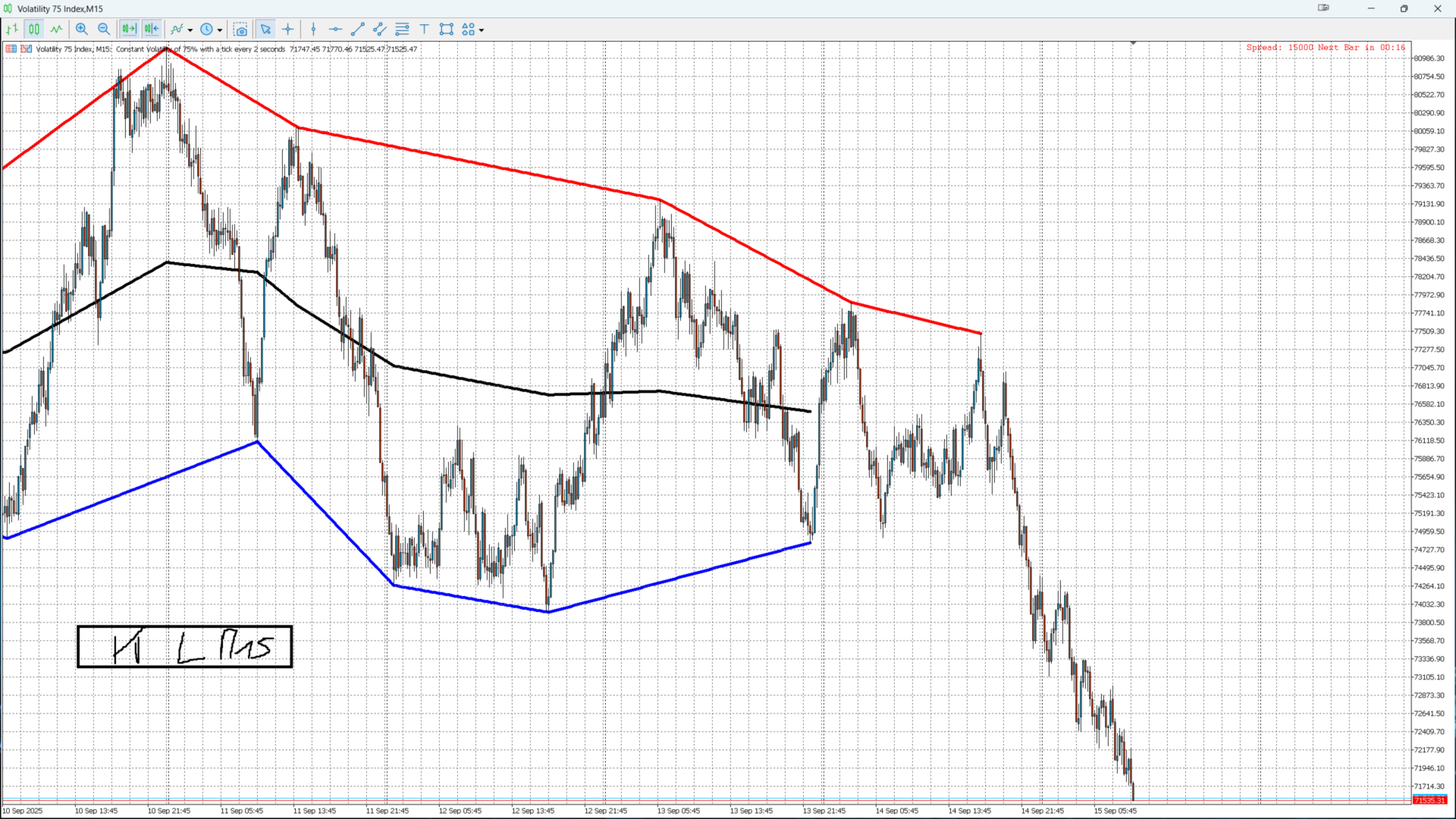Screen dimensions: 1456x819
Task: Open the indicators dropdown arrow
Action: coord(190,30)
